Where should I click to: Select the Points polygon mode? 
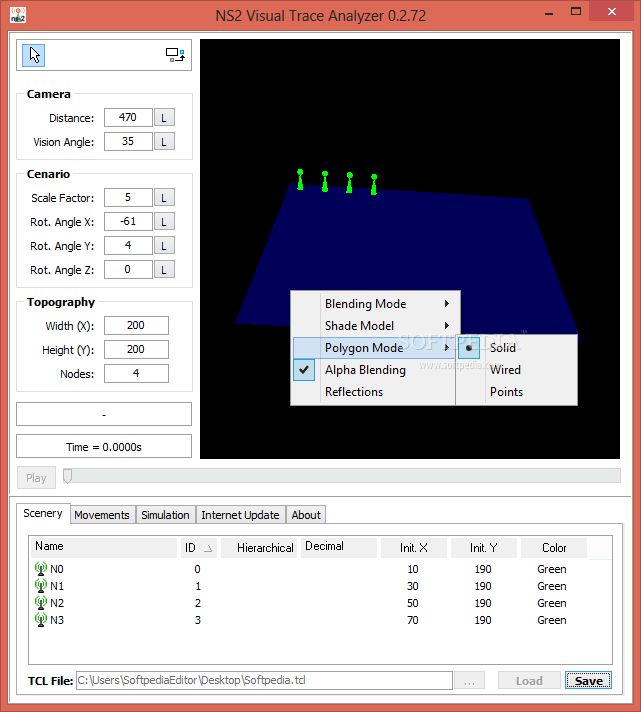point(517,391)
